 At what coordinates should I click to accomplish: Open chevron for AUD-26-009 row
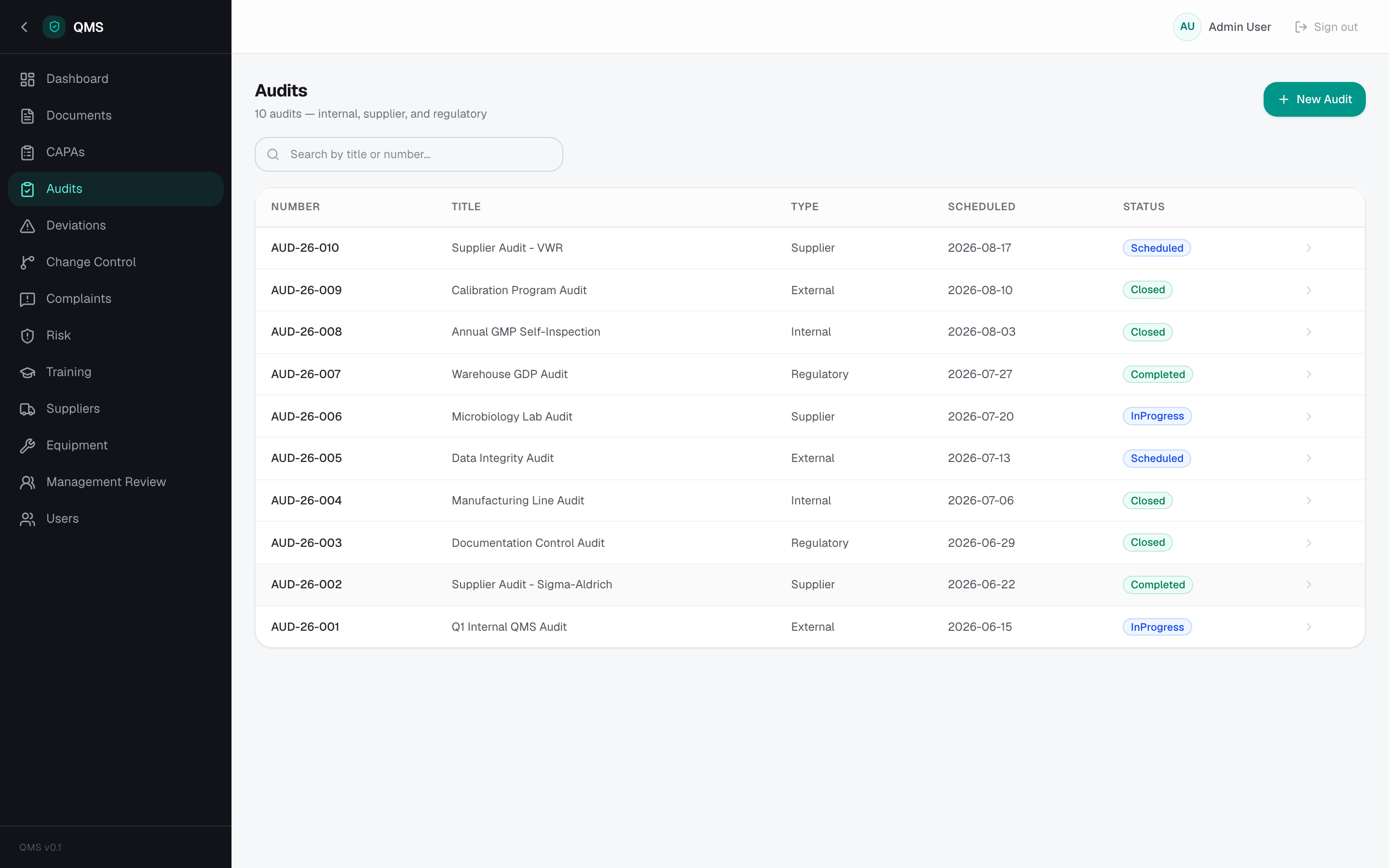point(1308,290)
